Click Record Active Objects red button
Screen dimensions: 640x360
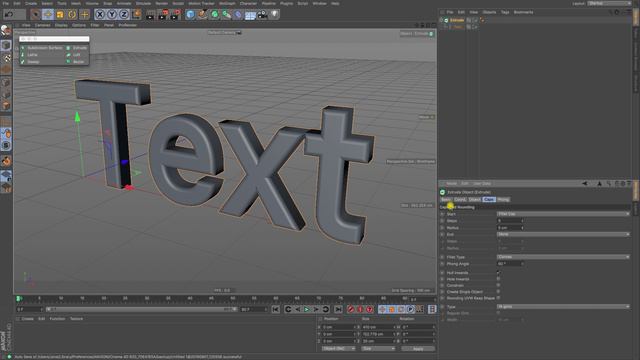click(x=351, y=309)
